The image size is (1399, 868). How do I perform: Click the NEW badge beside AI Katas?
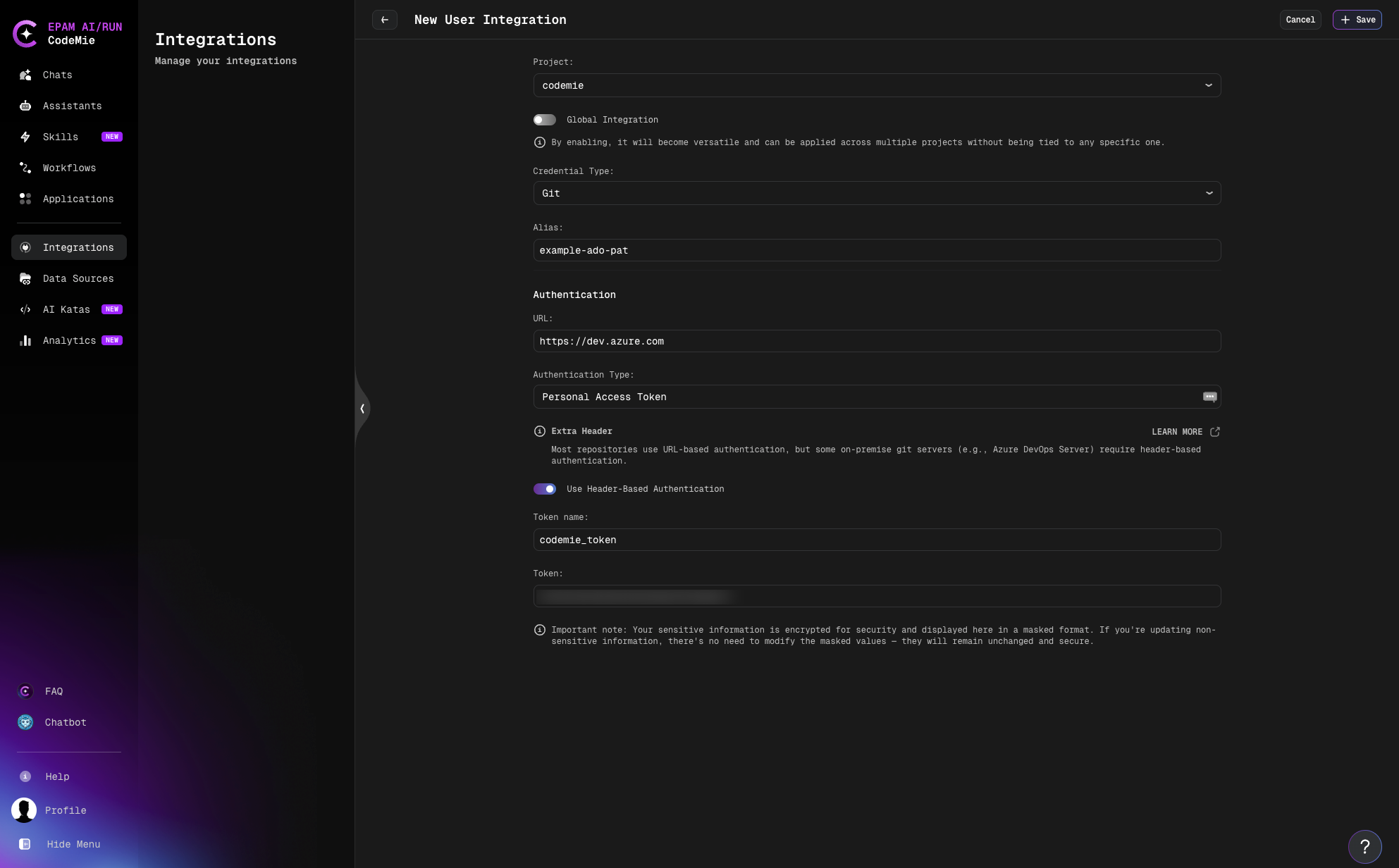tap(112, 309)
